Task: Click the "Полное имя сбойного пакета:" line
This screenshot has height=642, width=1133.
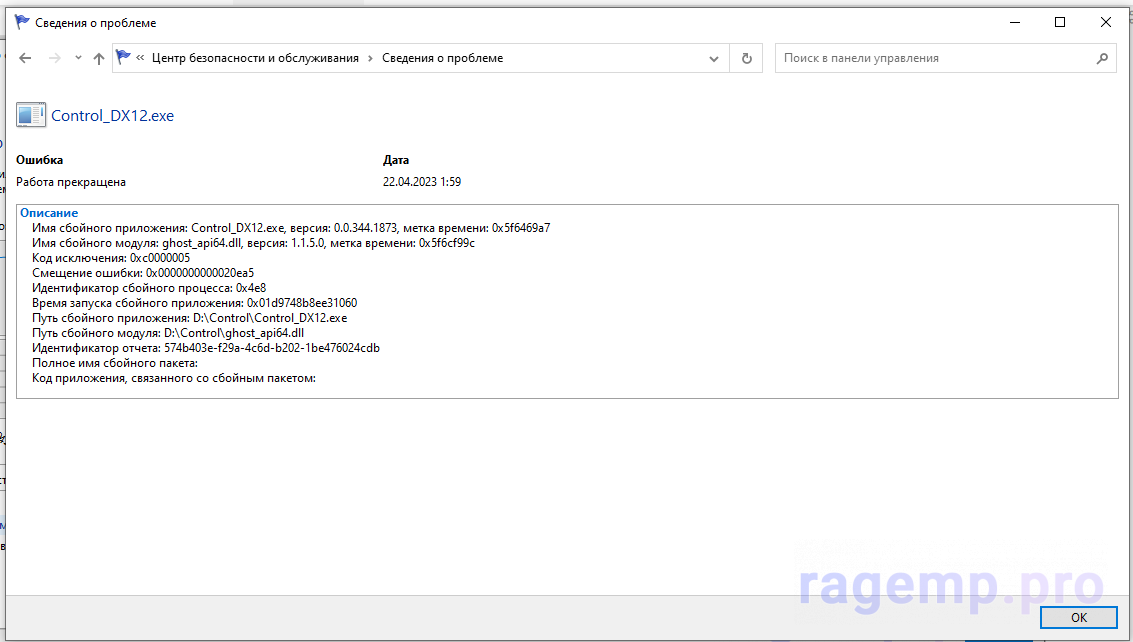Action: click(115, 364)
